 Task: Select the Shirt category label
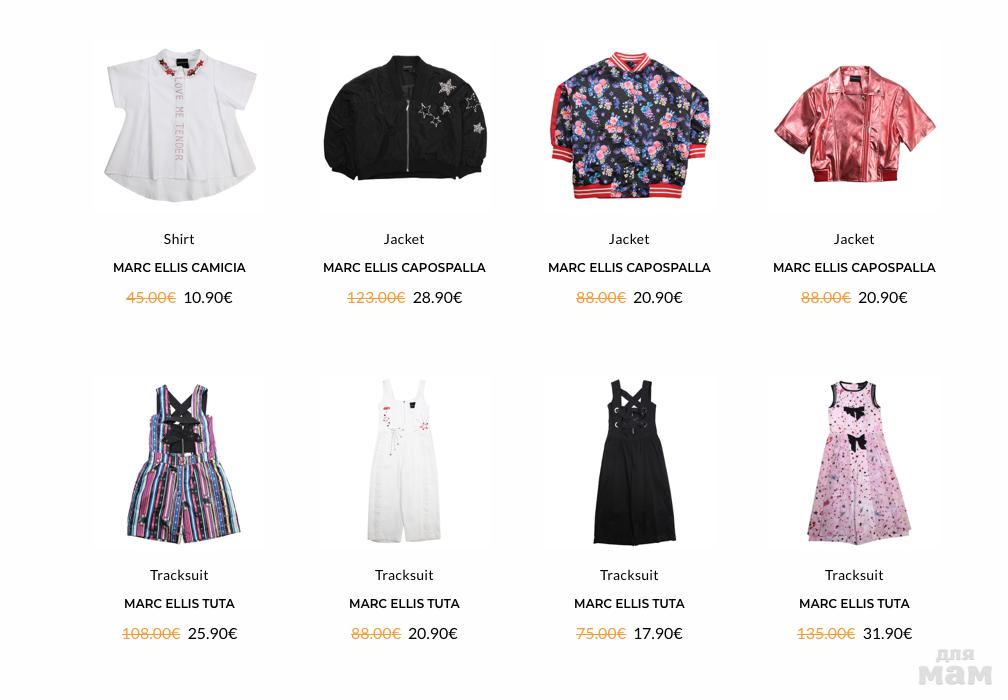pos(179,239)
